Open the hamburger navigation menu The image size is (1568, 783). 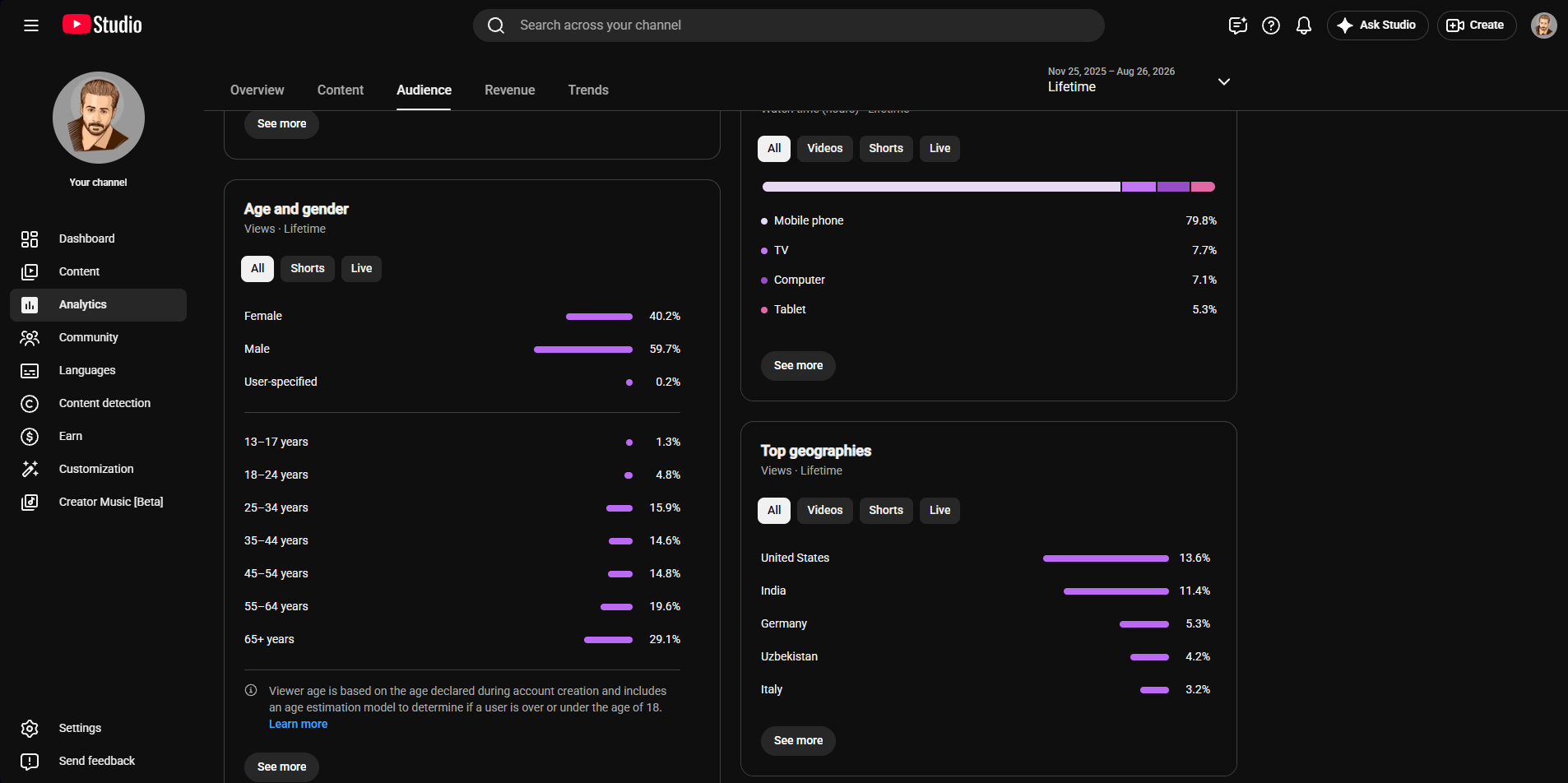pyautogui.click(x=31, y=25)
